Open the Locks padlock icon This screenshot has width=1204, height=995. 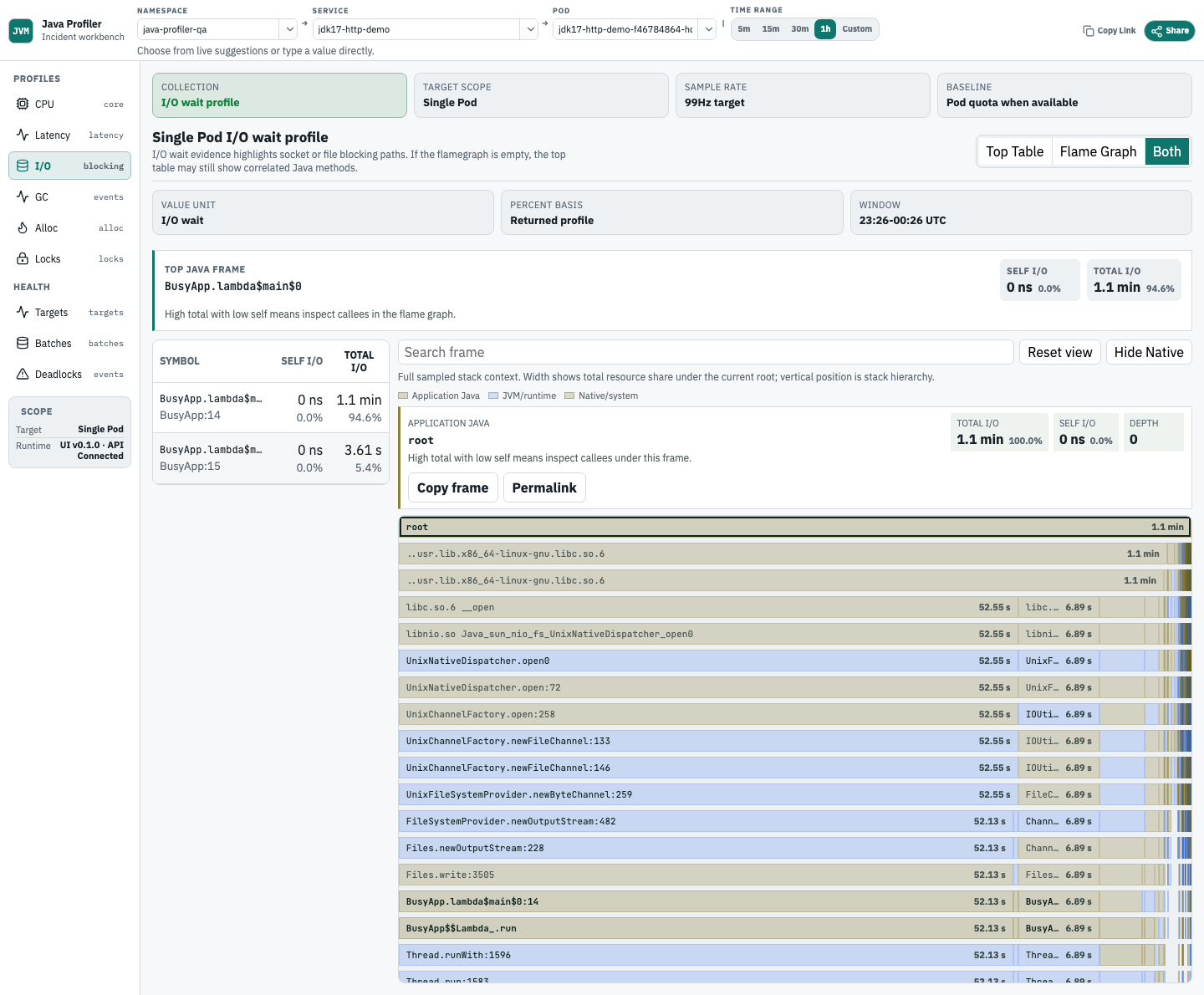(23, 258)
